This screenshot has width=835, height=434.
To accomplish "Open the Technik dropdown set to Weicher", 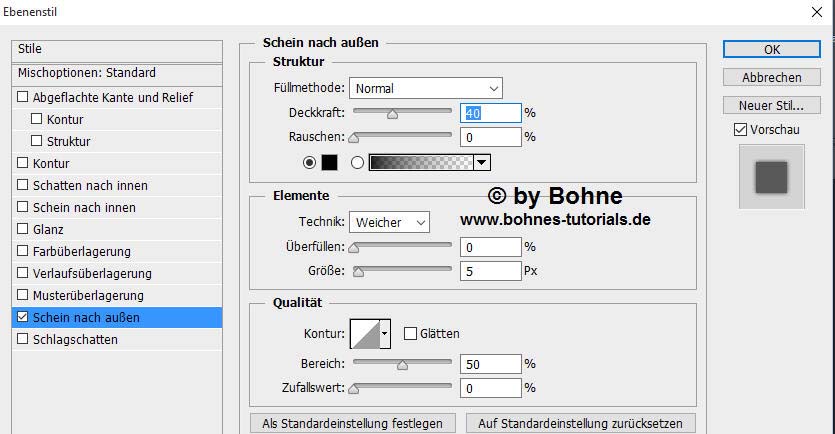I will (390, 222).
